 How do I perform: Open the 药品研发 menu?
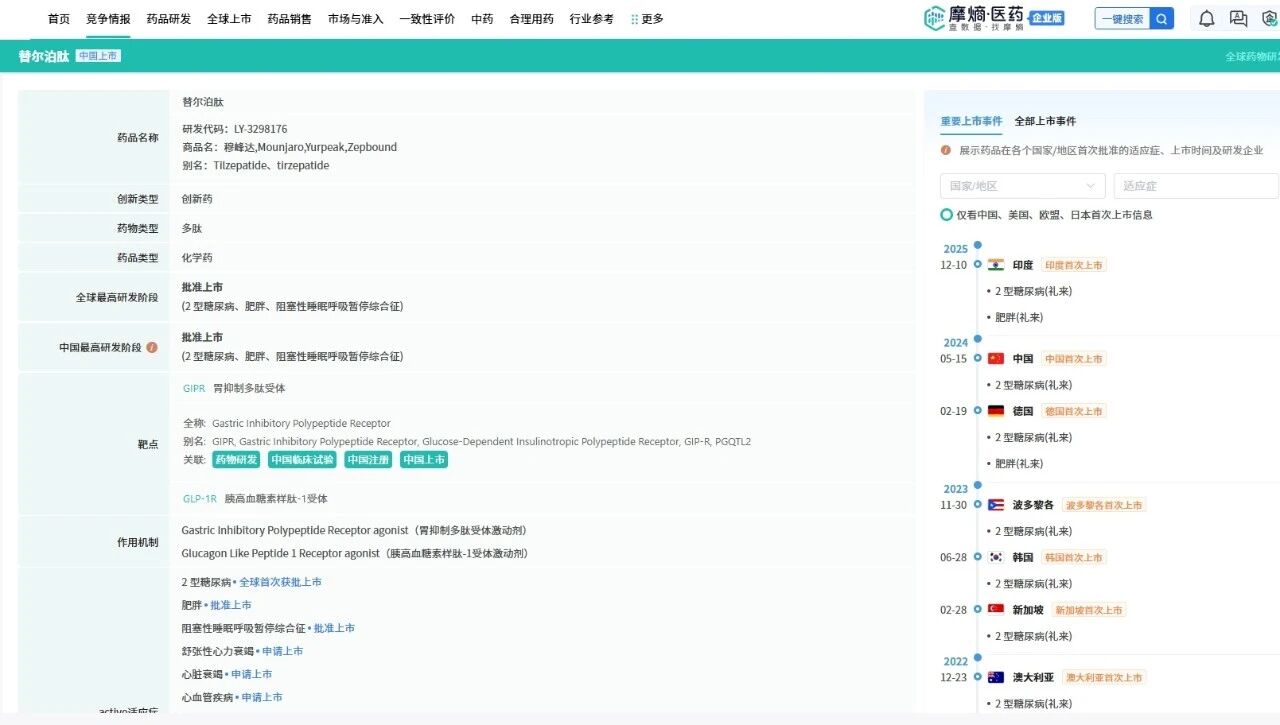[x=168, y=19]
